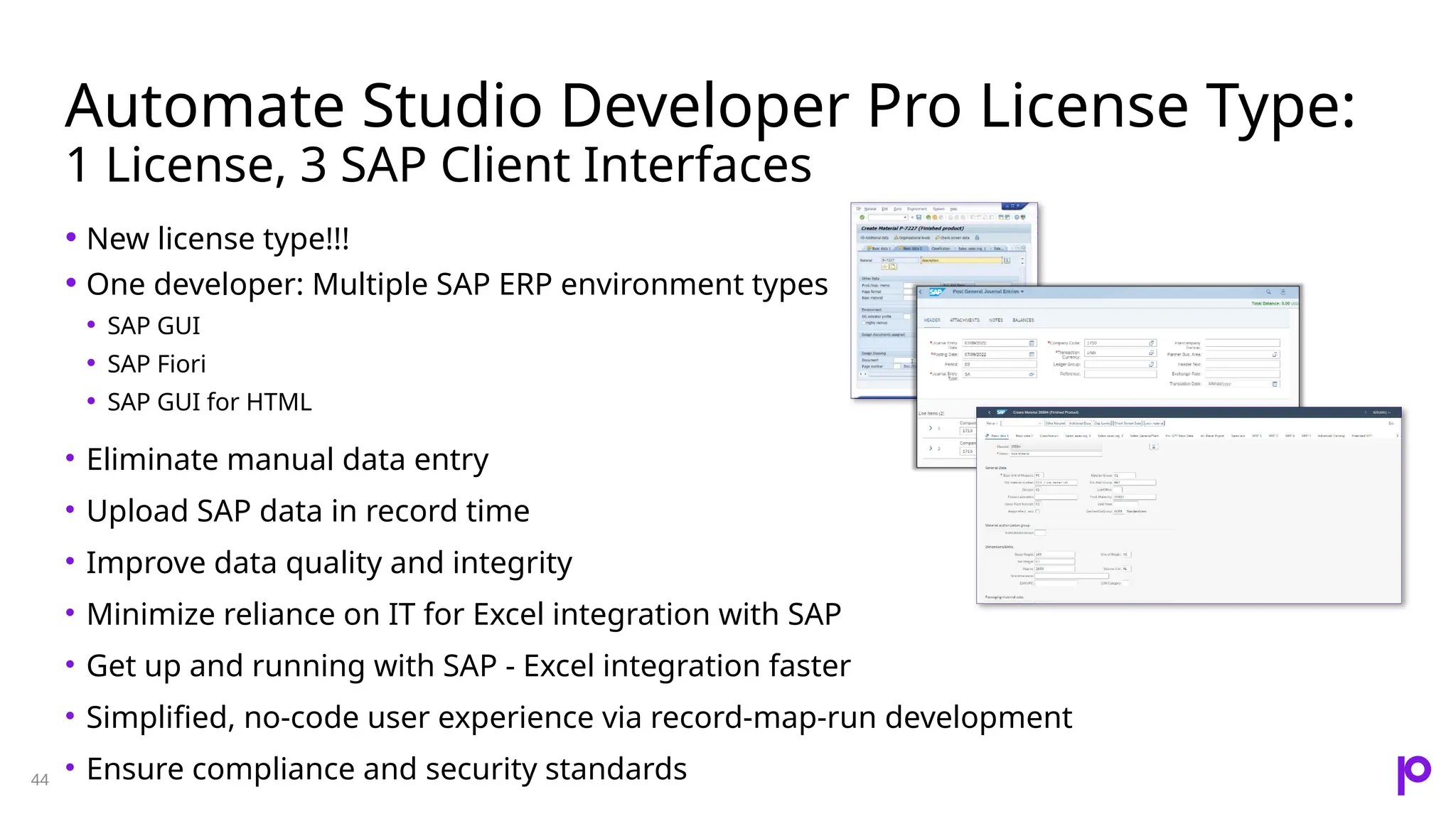Screen dimensions: 1456x819
Task: Click the user profile icon in Fiori header
Action: pyautogui.click(x=1283, y=292)
